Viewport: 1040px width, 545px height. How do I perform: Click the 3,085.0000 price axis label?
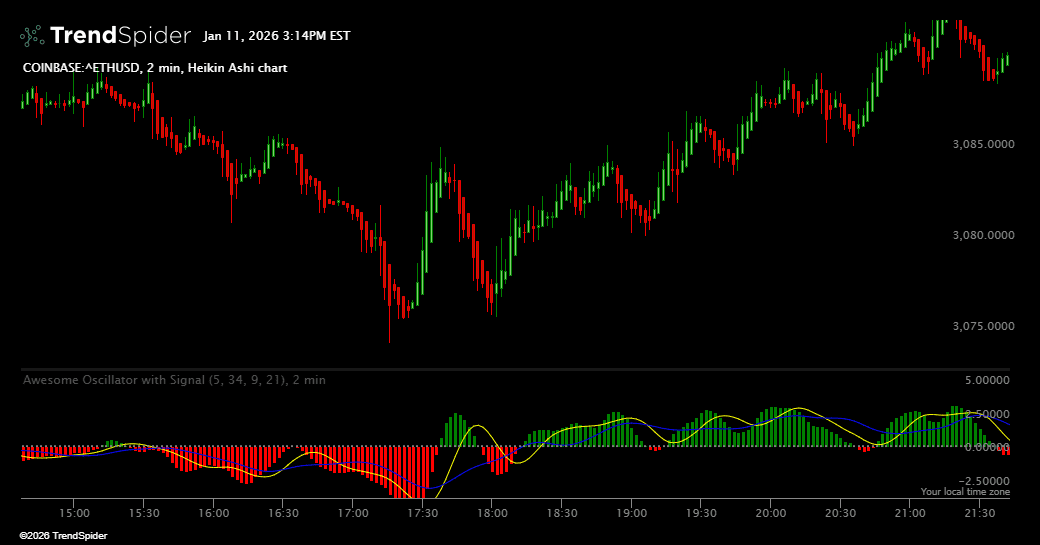pyautogui.click(x=984, y=144)
